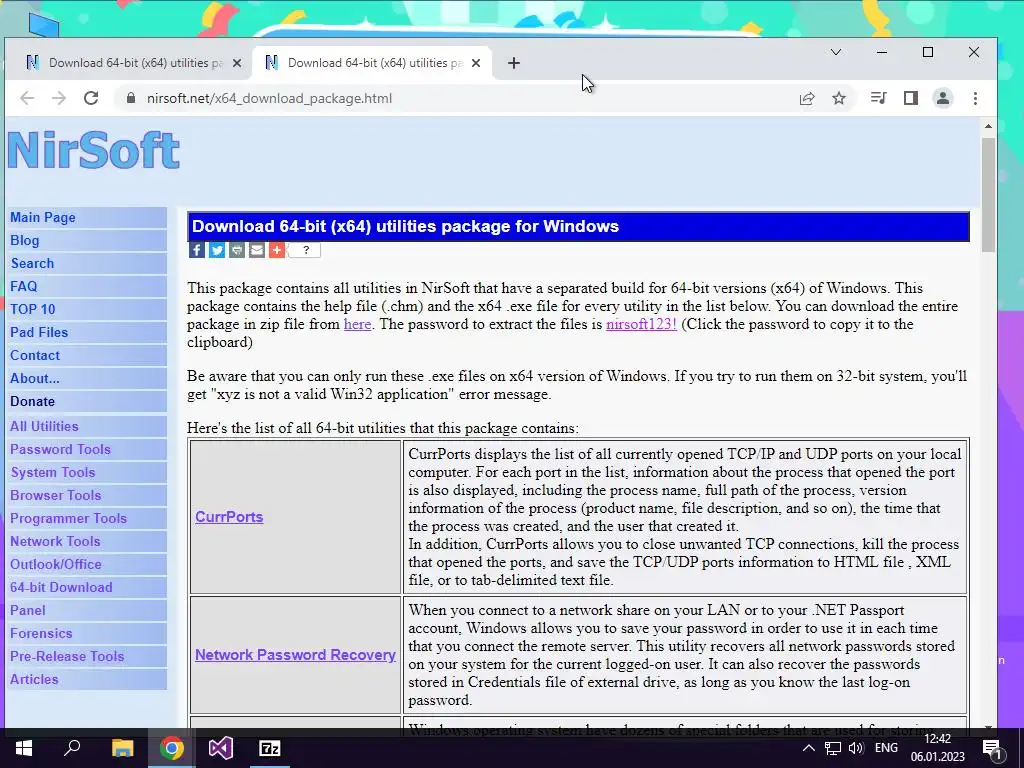Open File Explorer from the taskbar
The image size is (1024, 768).
click(x=122, y=748)
